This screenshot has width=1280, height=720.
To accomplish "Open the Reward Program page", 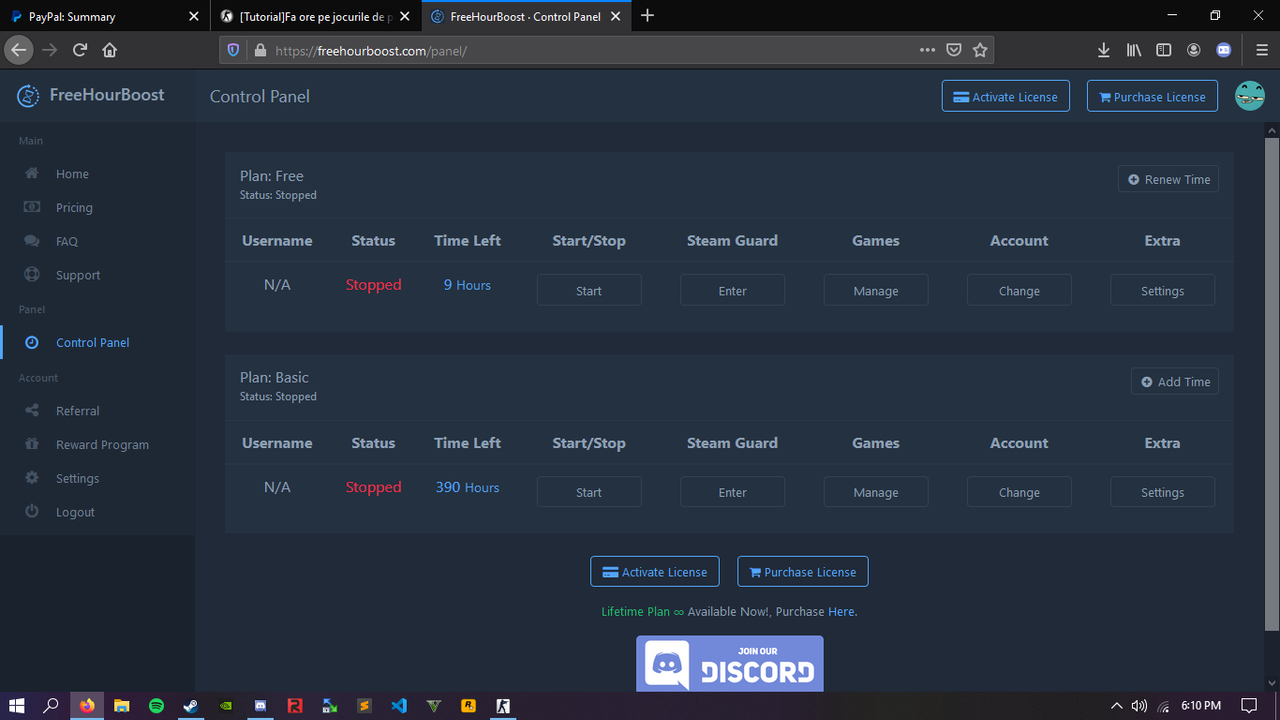I will pos(102,445).
